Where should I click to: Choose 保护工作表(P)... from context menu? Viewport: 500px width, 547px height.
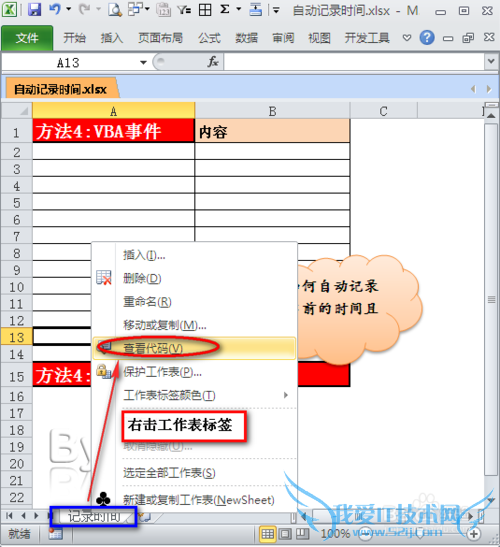(x=194, y=372)
